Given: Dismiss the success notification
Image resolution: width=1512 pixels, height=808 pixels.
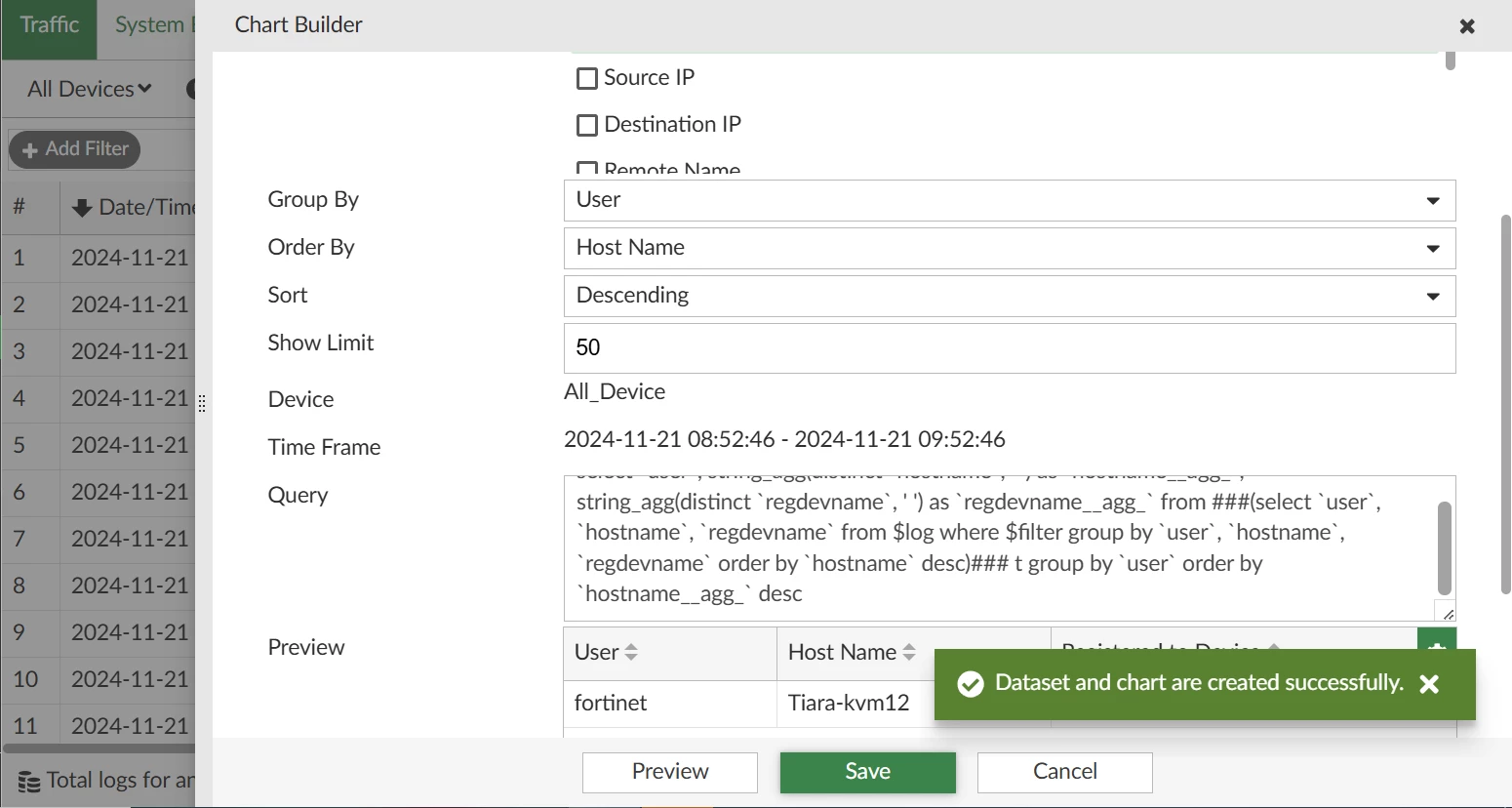Looking at the screenshot, I should coord(1429,684).
